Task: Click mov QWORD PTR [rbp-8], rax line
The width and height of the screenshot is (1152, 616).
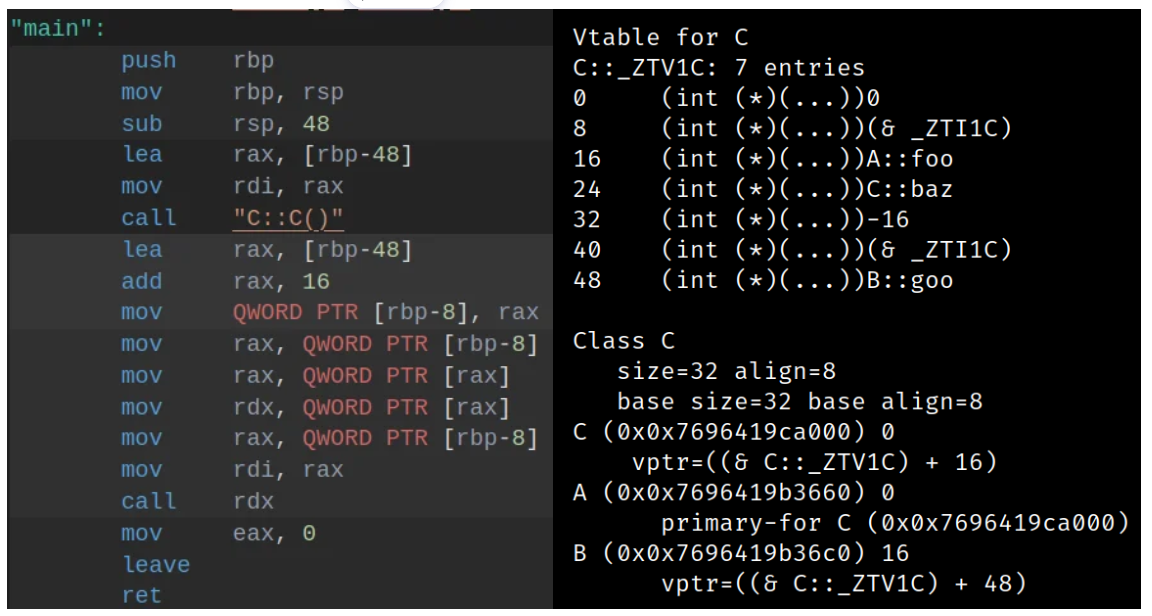Action: [330, 312]
